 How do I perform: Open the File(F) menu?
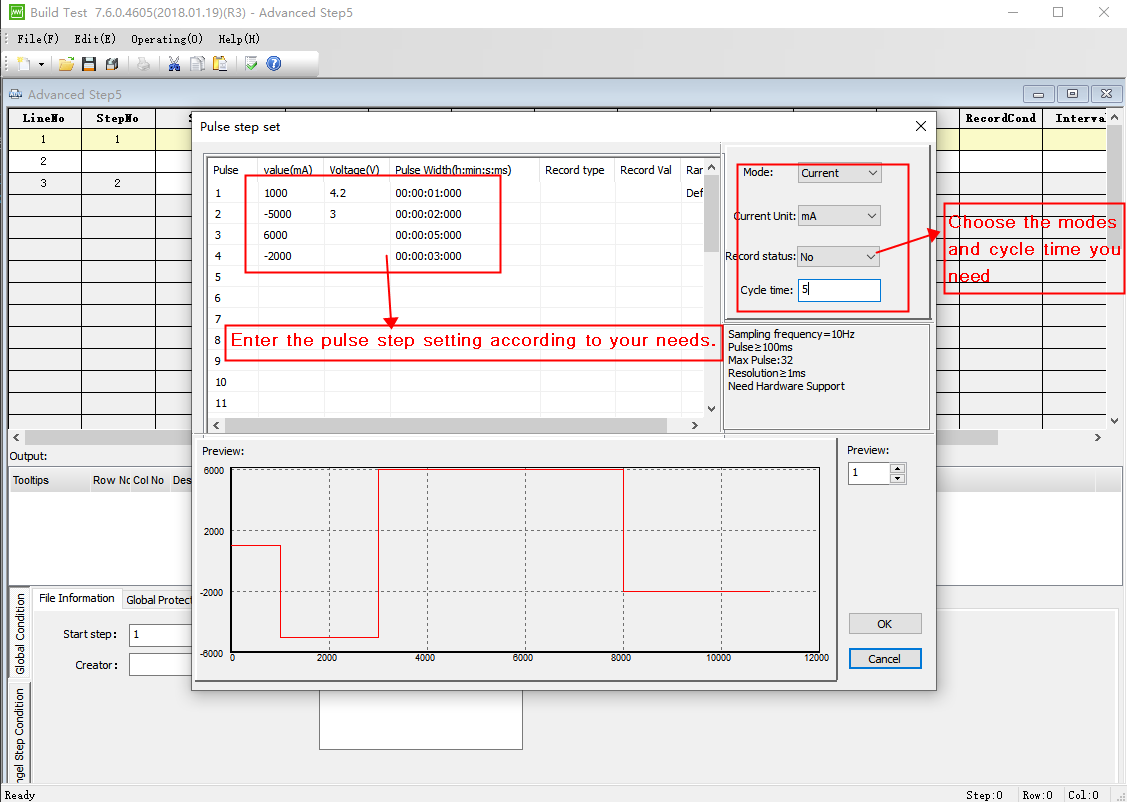[38, 39]
